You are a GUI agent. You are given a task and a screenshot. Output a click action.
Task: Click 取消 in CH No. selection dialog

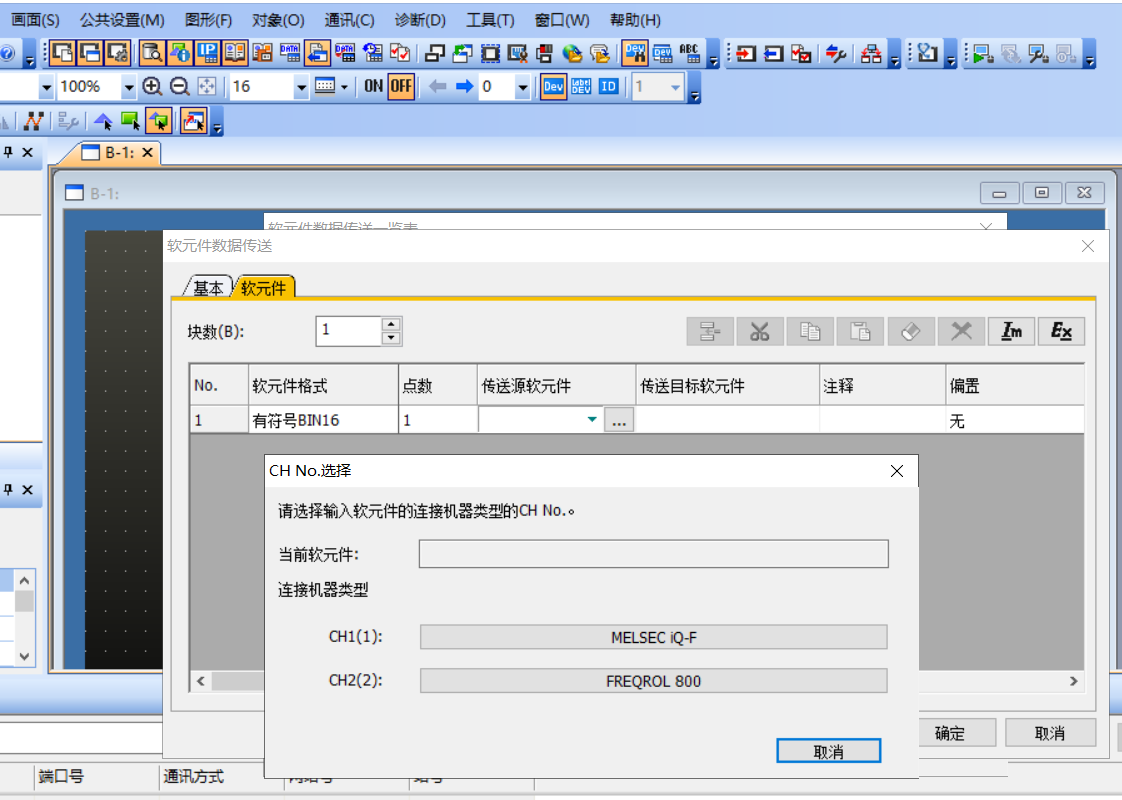coord(828,751)
